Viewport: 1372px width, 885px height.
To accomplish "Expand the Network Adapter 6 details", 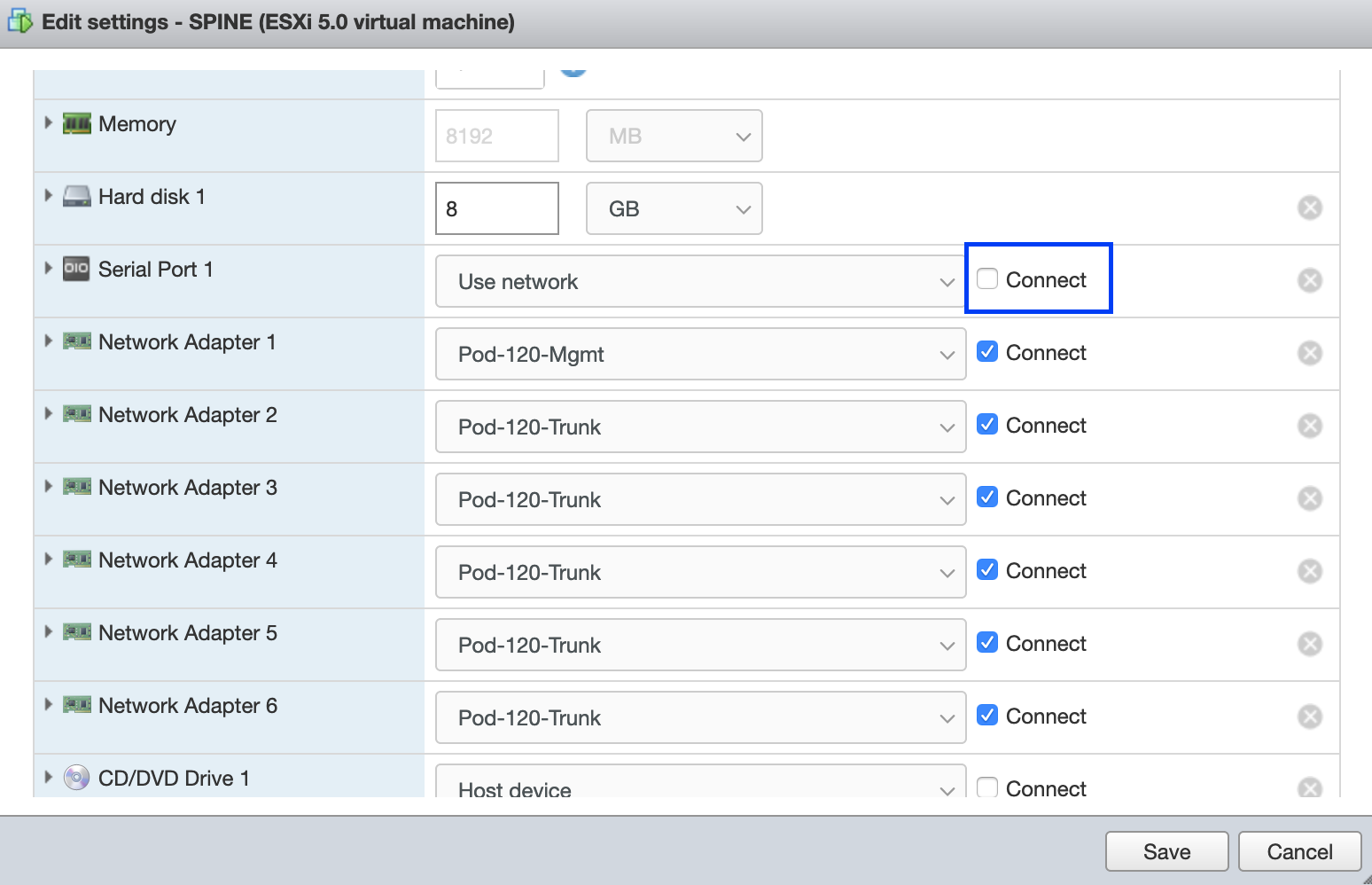I will 49,705.
